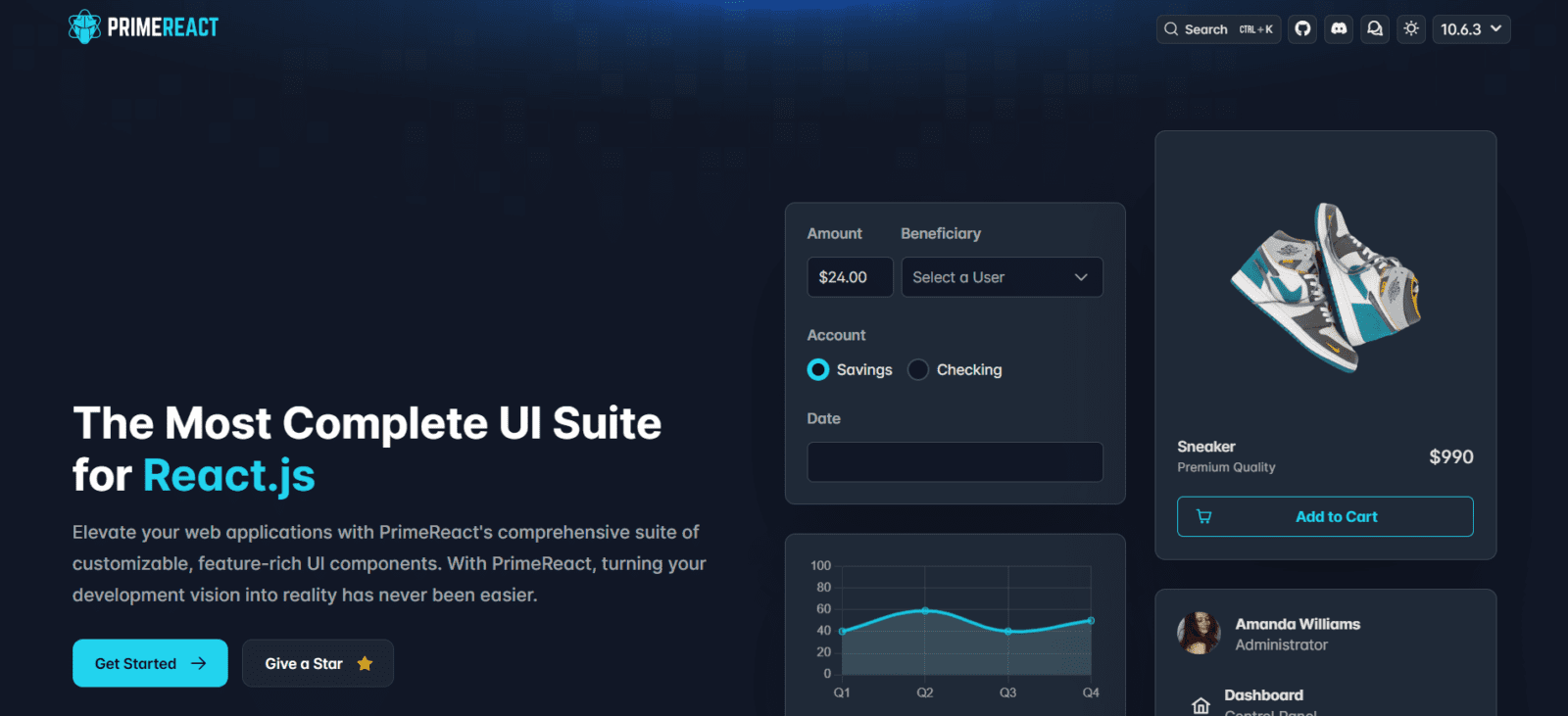Click the Beneficiary dropdown chevron
This screenshot has width=1568, height=716.
tap(1081, 277)
